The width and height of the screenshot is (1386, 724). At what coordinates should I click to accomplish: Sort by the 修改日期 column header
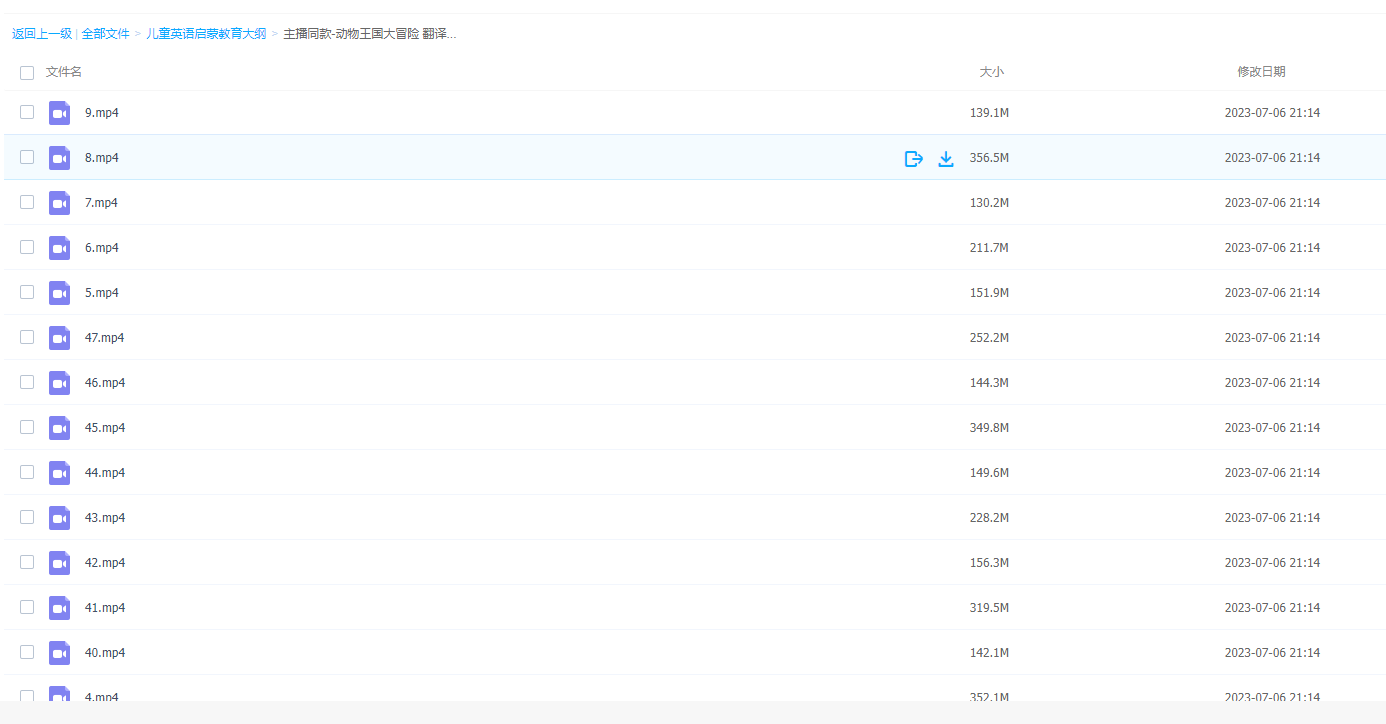[1261, 72]
